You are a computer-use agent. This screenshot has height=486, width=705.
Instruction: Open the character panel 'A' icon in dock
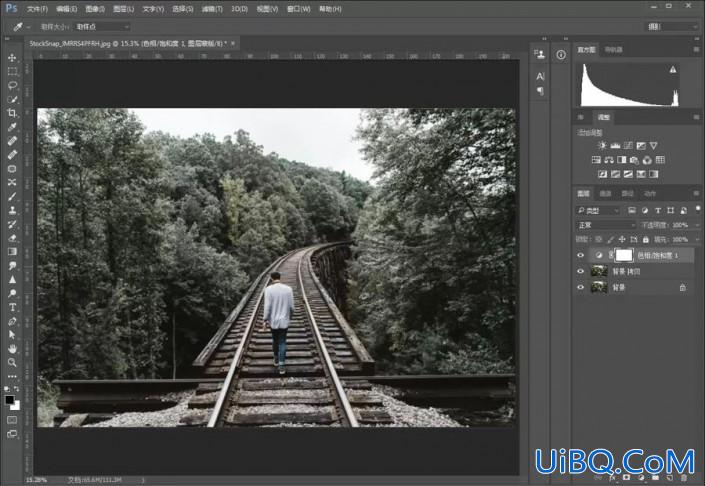tap(540, 76)
